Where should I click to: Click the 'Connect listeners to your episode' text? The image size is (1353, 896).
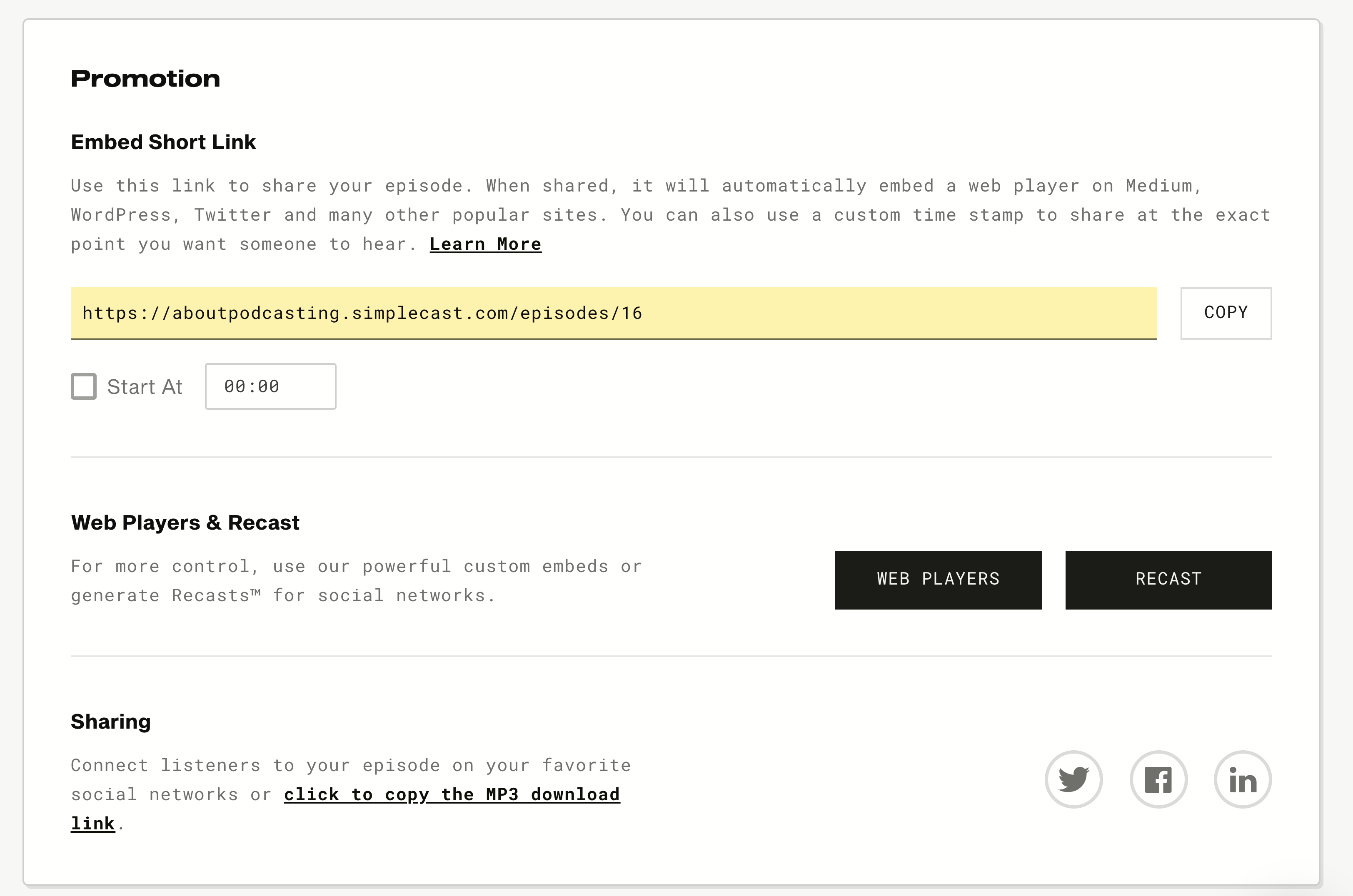tap(350, 765)
